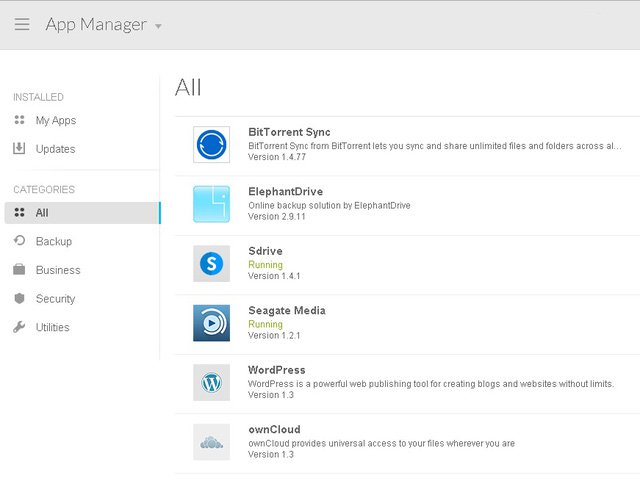Select the Utilities category
Viewport: 640px width, 492px height.
pos(52,327)
